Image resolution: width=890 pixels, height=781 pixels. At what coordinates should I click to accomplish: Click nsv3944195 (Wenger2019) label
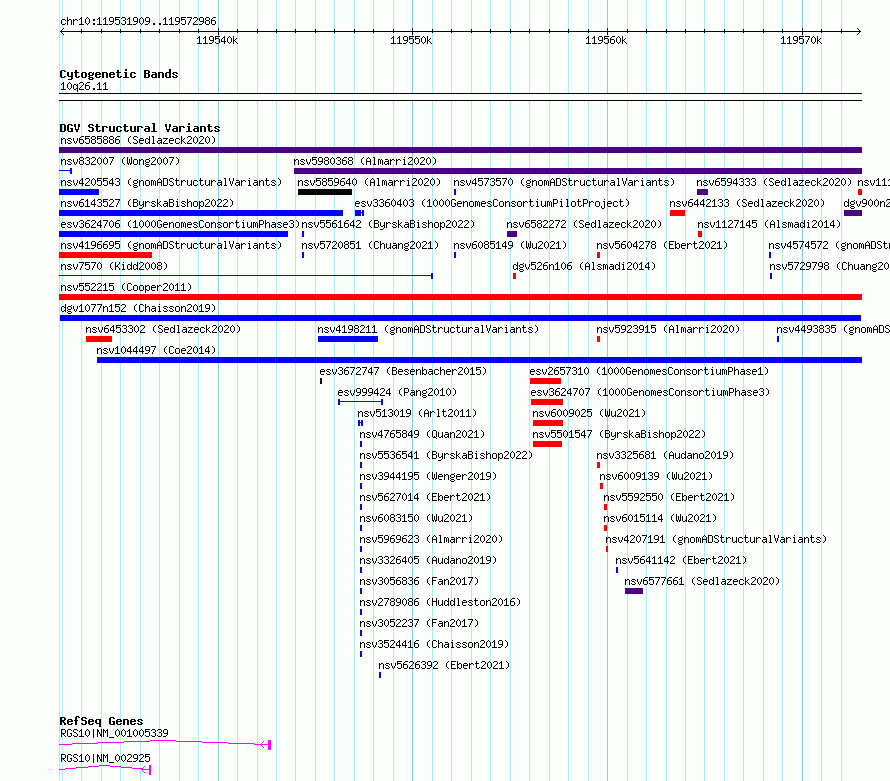428,476
